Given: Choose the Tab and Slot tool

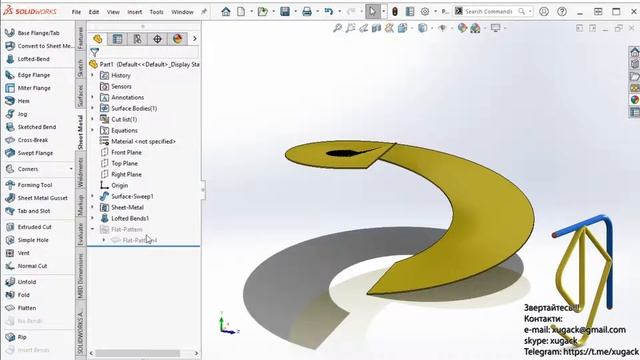Looking at the screenshot, I should pyautogui.click(x=28, y=211).
